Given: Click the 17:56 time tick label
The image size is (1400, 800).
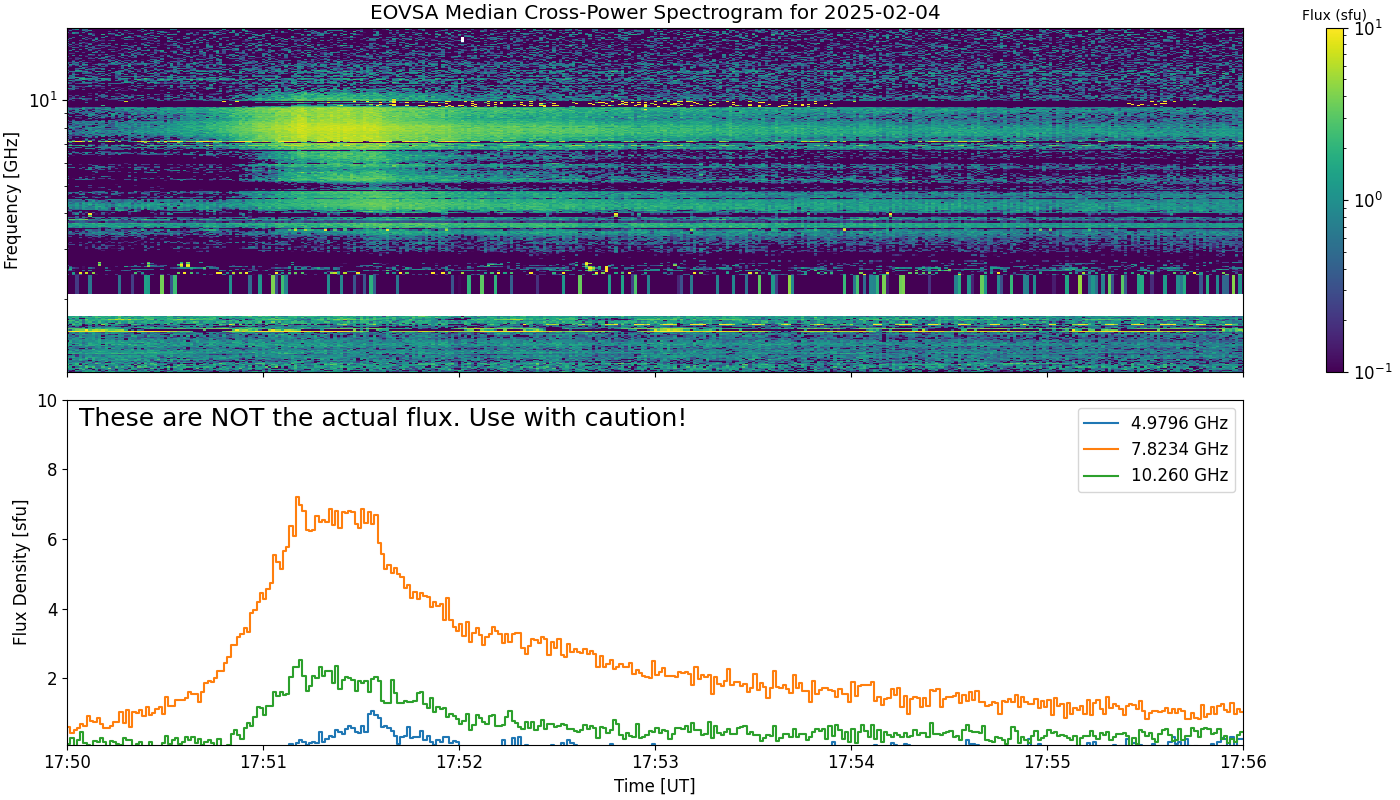Looking at the screenshot, I should coord(1243,763).
